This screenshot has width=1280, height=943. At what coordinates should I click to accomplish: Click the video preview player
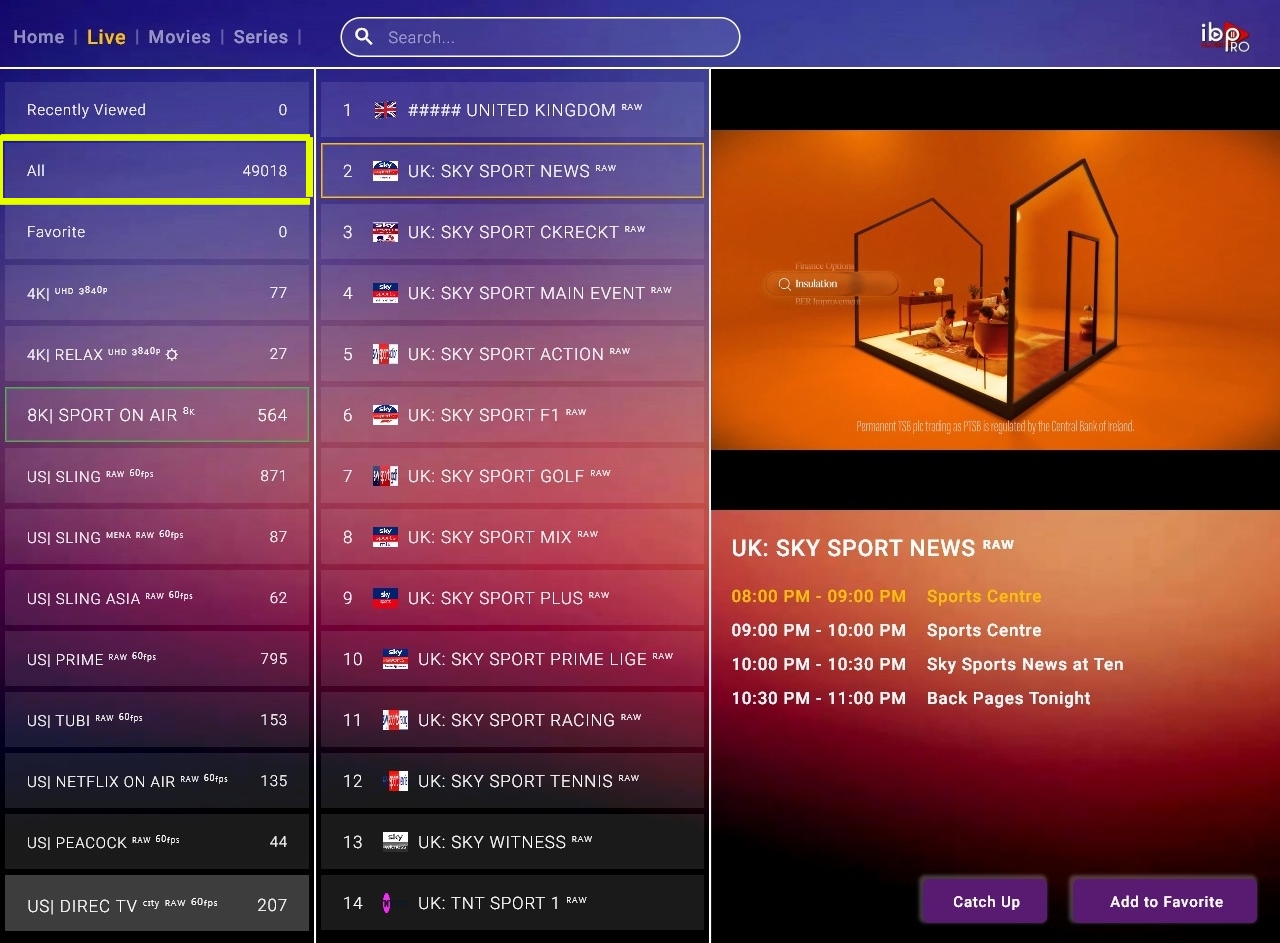click(995, 289)
